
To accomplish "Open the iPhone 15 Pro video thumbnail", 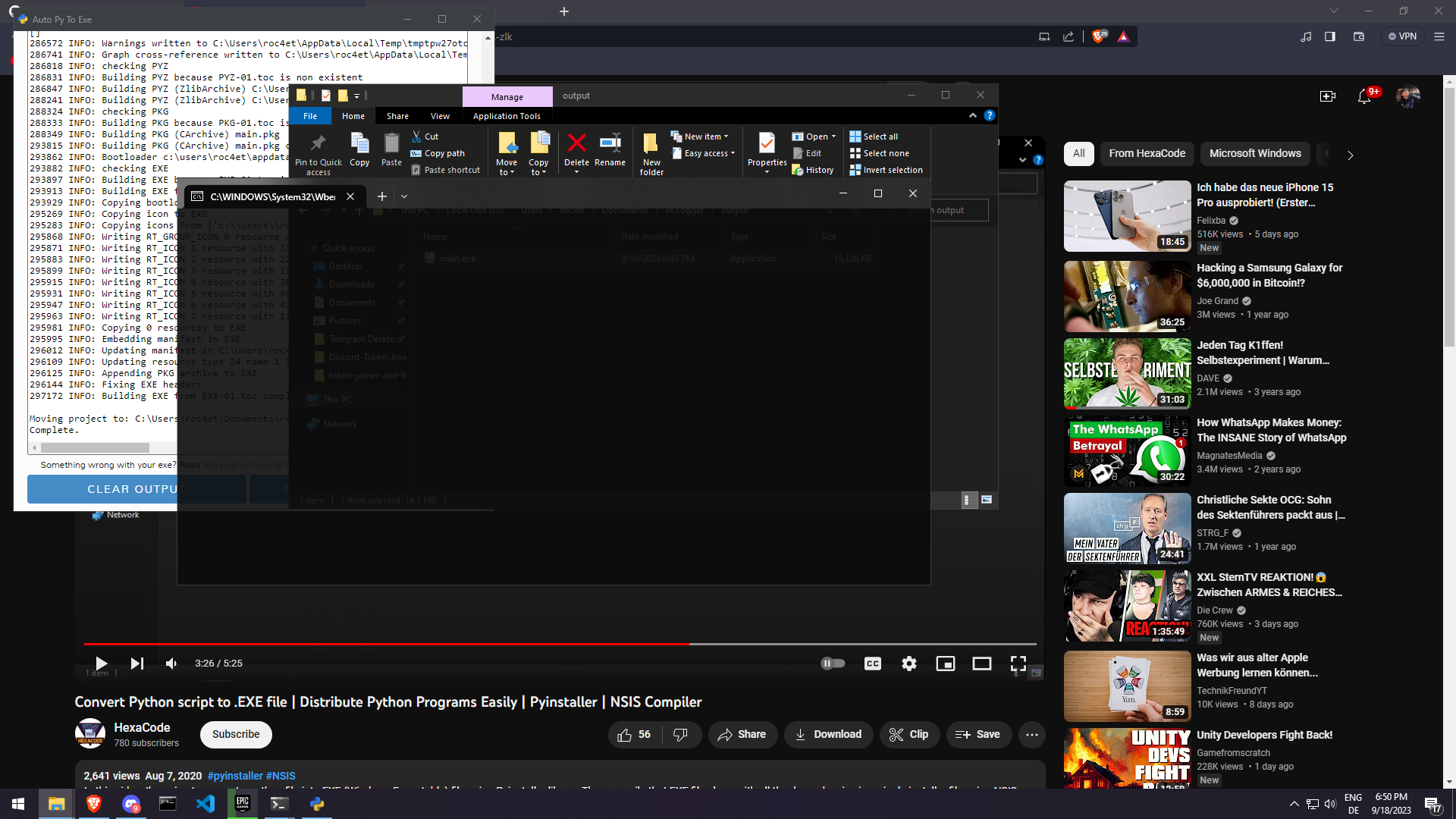I will 1127,216.
